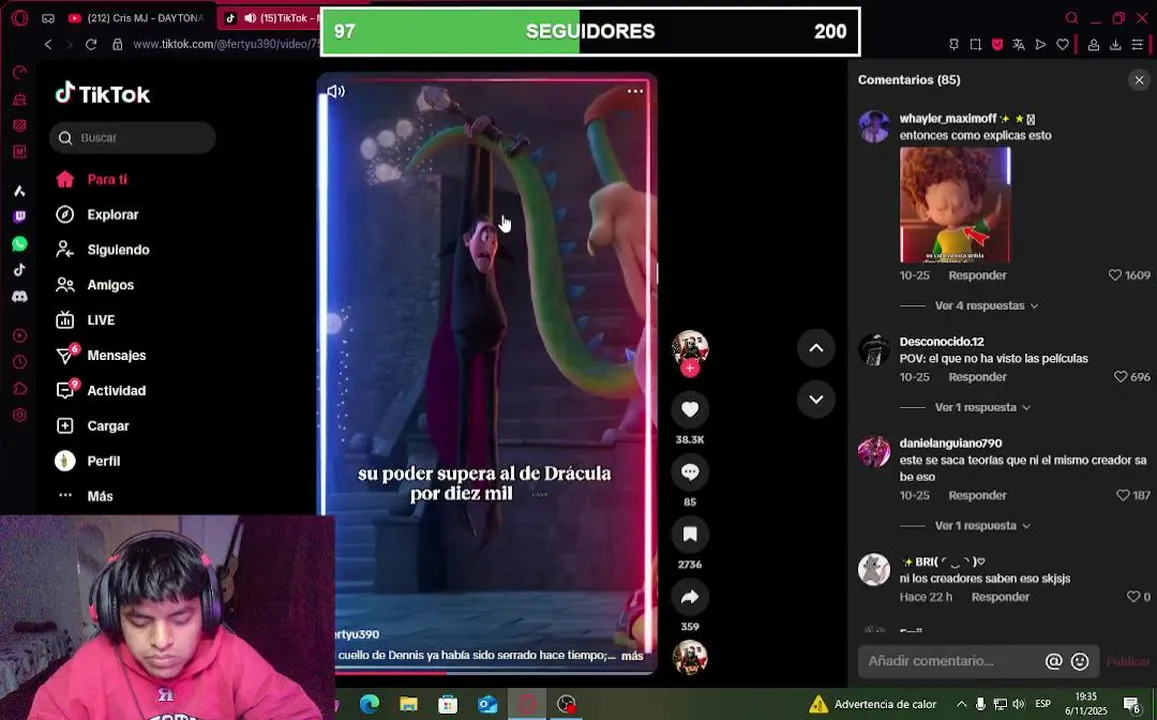Click the TikTok Buscar search field
Screen dimensions: 1157x720
(x=133, y=138)
